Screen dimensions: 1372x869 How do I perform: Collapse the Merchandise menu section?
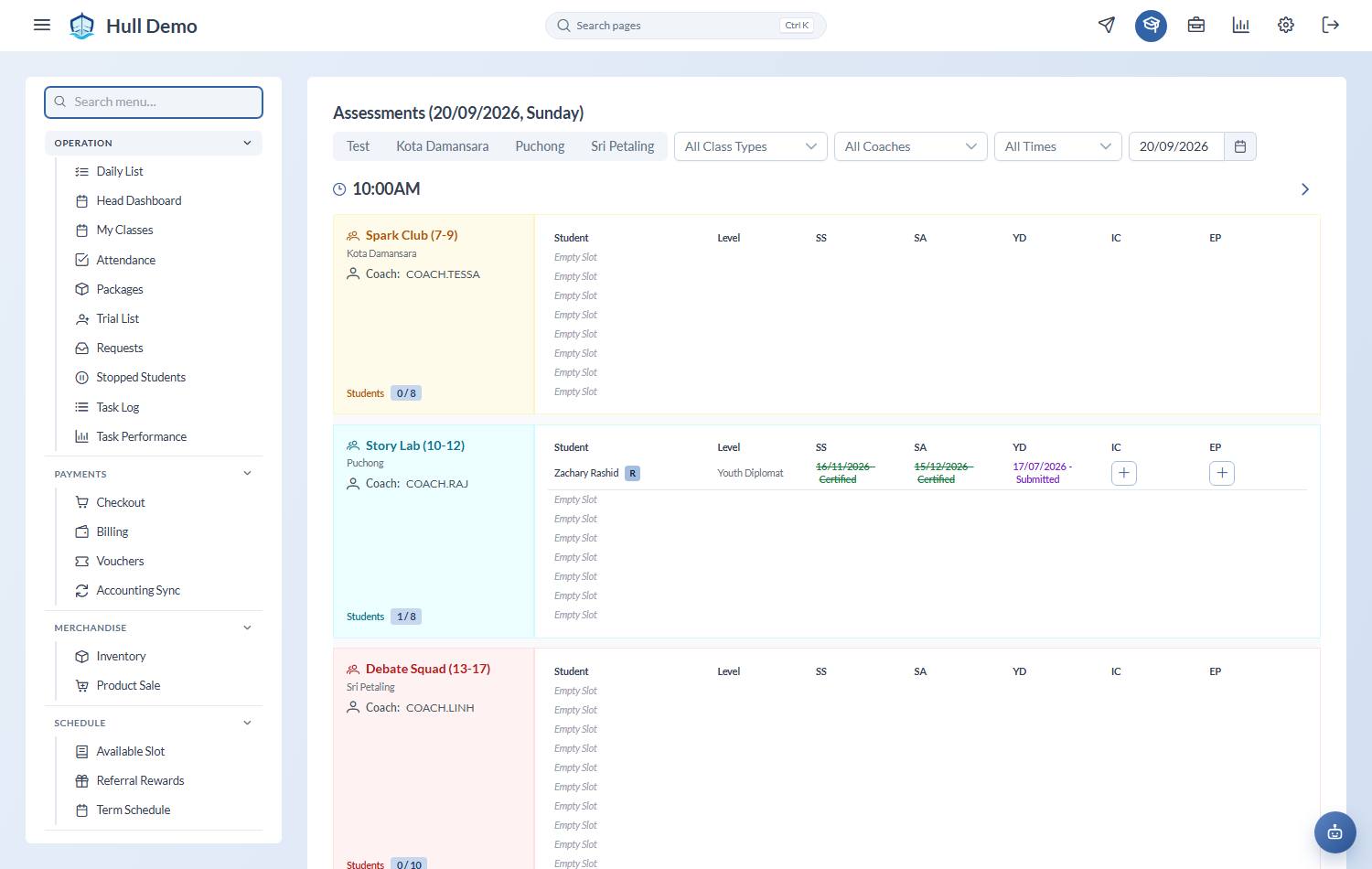(154, 628)
